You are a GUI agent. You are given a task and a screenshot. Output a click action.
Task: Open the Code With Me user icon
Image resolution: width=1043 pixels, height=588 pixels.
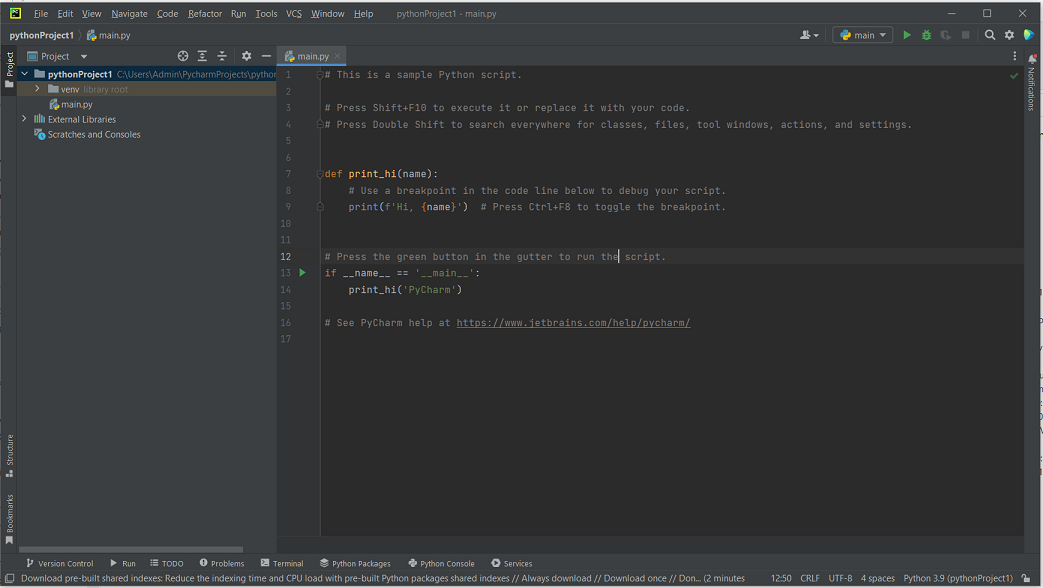pos(809,35)
